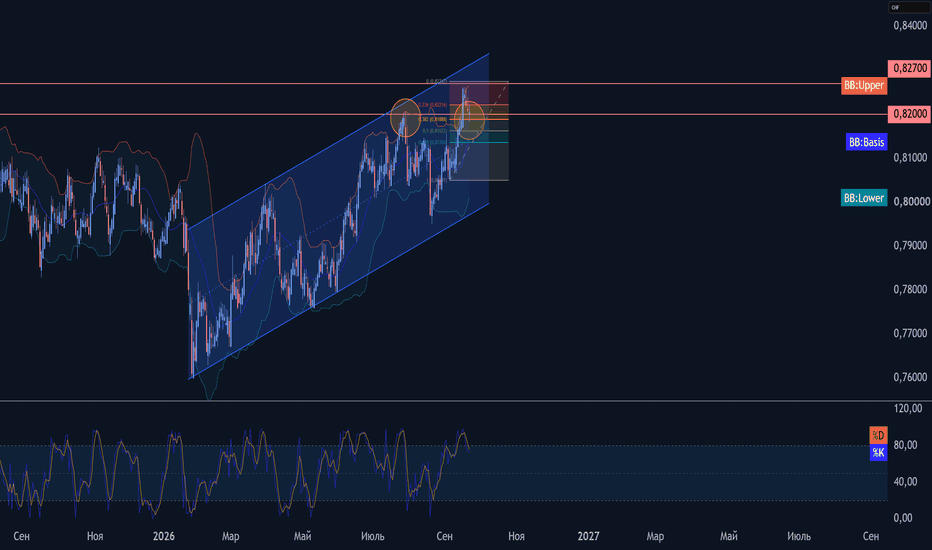
Task: Click the 0,82700 price line label
Action: (909, 68)
